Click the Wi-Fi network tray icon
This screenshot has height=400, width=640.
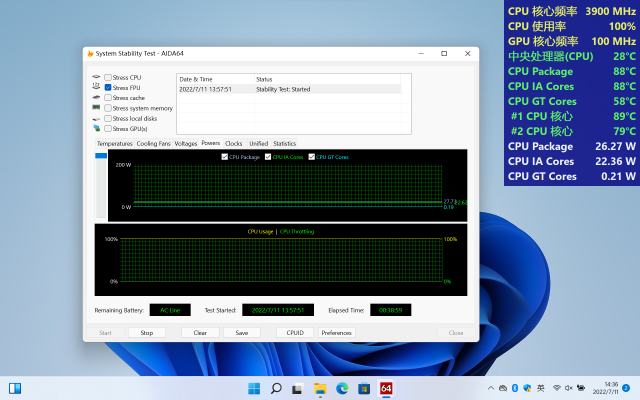point(556,388)
